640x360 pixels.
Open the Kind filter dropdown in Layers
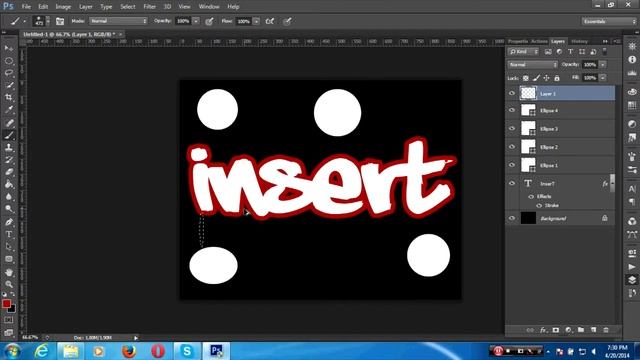[x=524, y=52]
